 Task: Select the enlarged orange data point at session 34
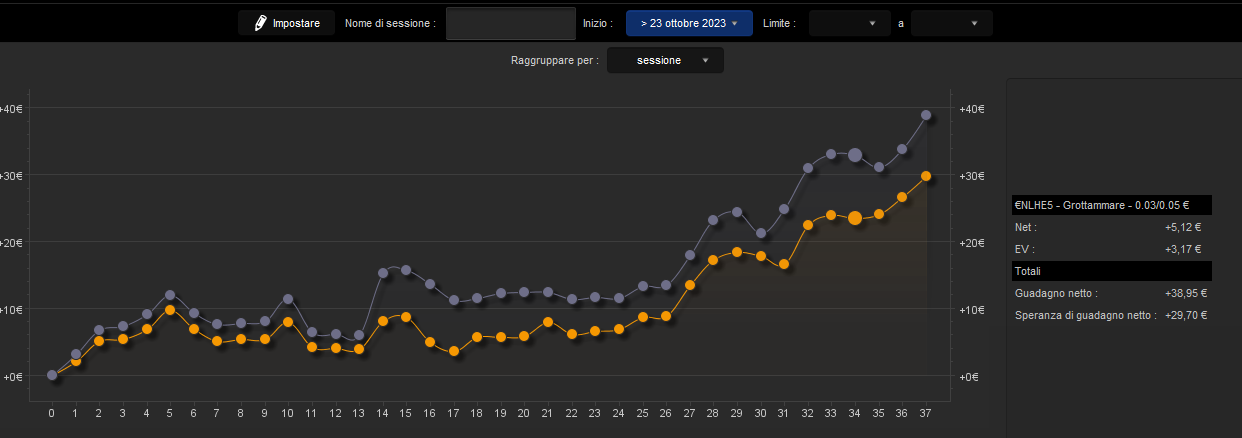point(855,218)
